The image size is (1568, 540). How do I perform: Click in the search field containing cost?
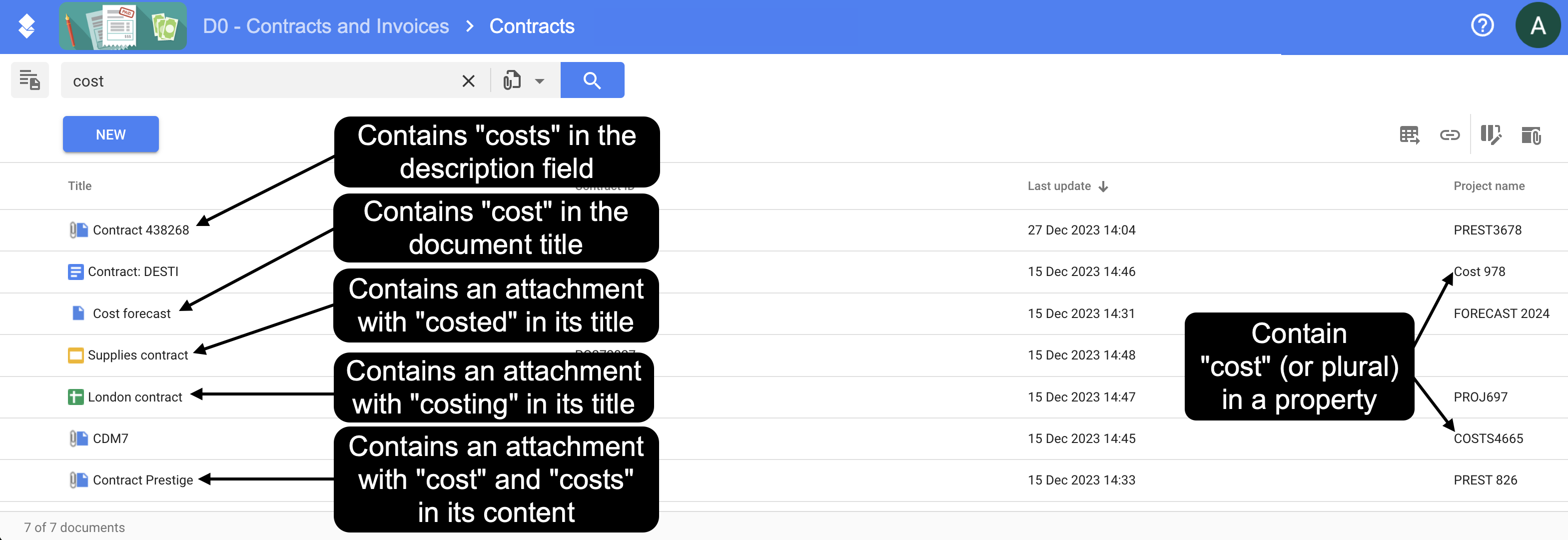pyautogui.click(x=262, y=81)
